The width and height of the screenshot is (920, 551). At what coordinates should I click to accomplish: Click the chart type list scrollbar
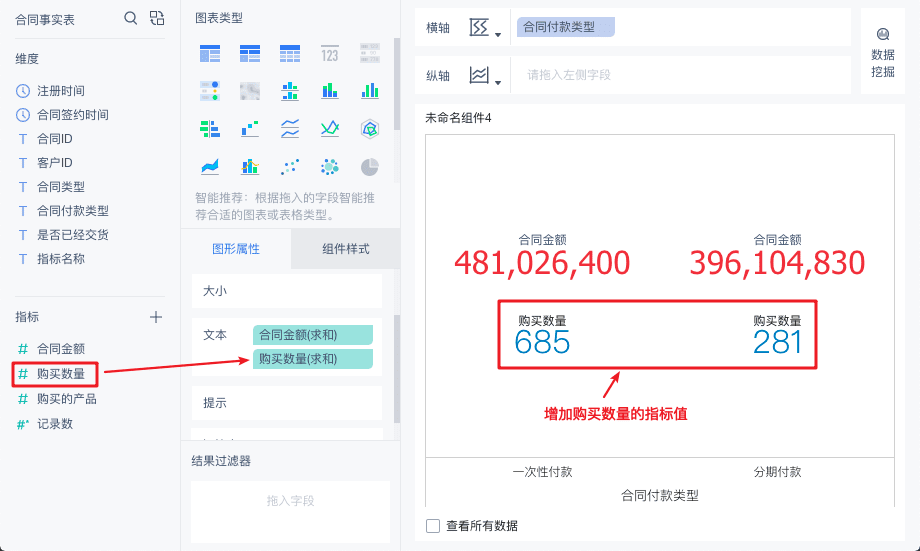coord(397,84)
